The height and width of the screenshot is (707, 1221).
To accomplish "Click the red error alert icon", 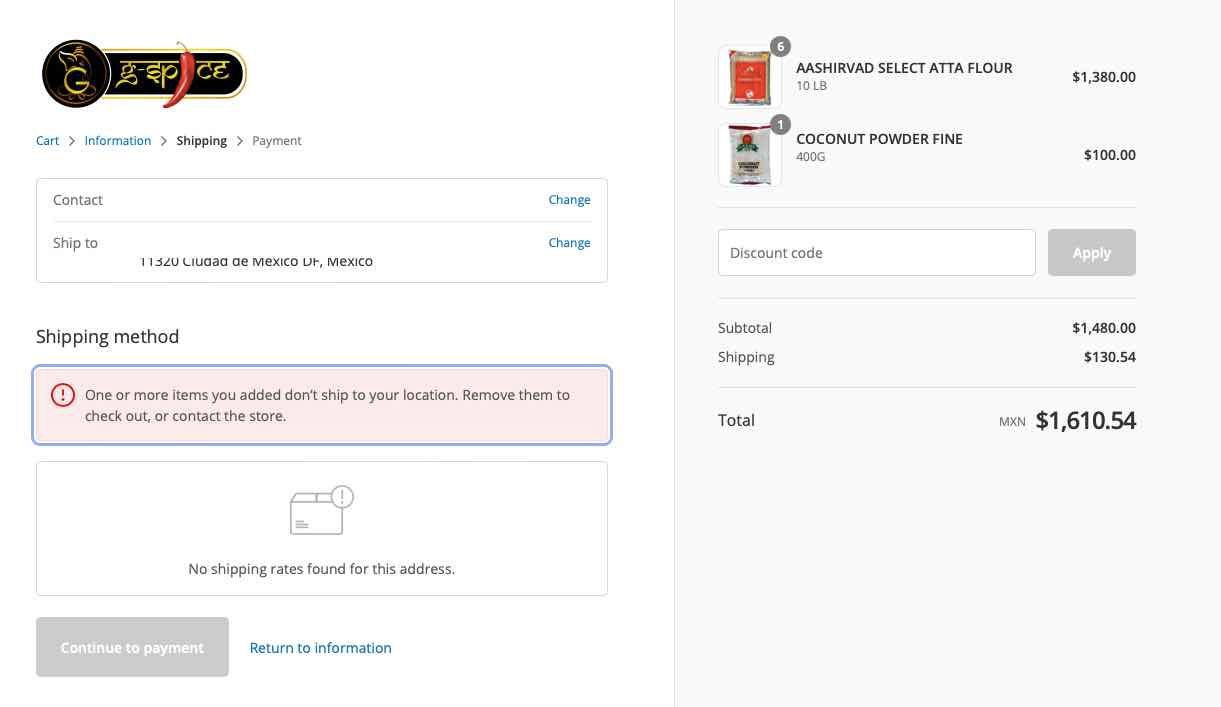I will coord(63,395).
